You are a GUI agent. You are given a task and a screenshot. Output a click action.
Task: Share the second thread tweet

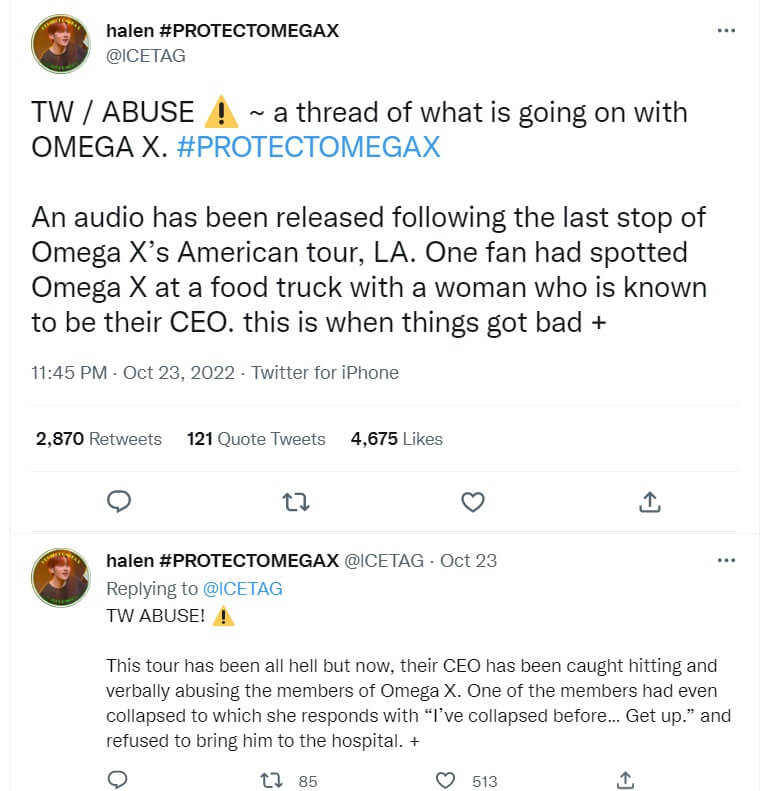click(x=625, y=779)
